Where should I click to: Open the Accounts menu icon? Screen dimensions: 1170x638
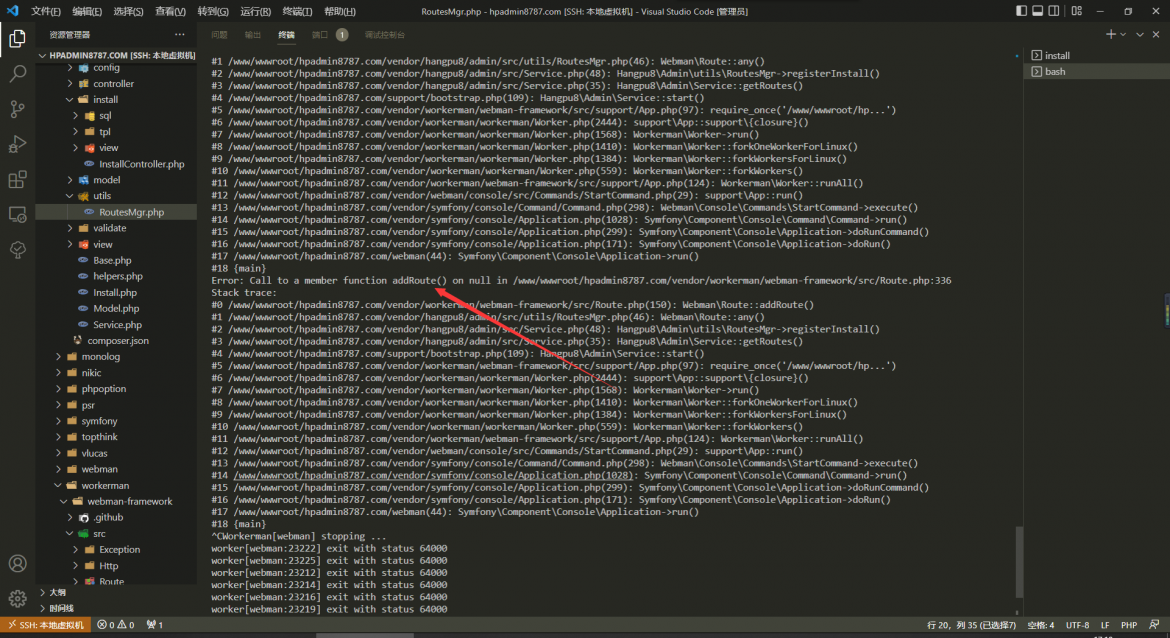point(17,565)
